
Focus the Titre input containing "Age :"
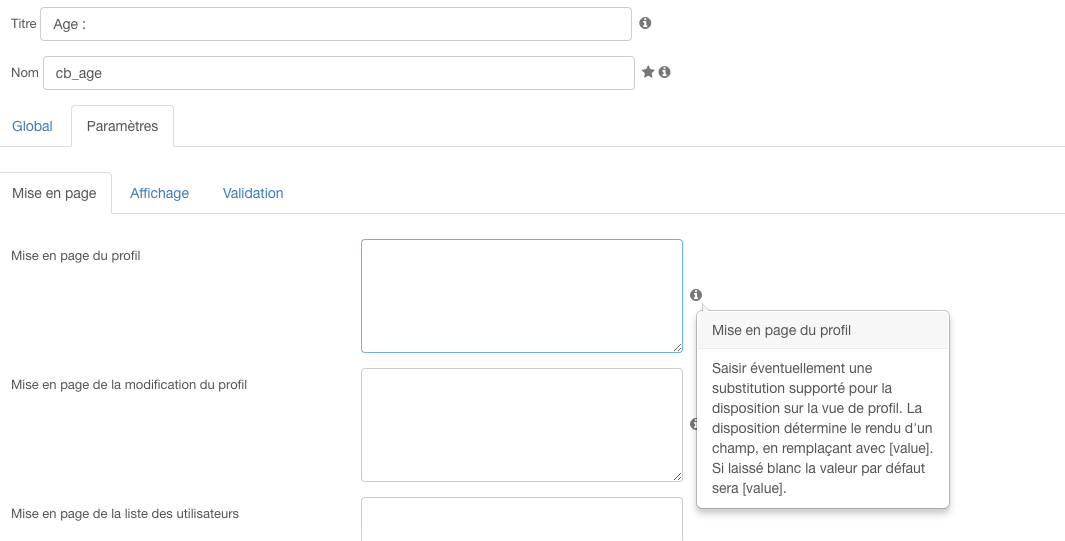click(x=335, y=24)
